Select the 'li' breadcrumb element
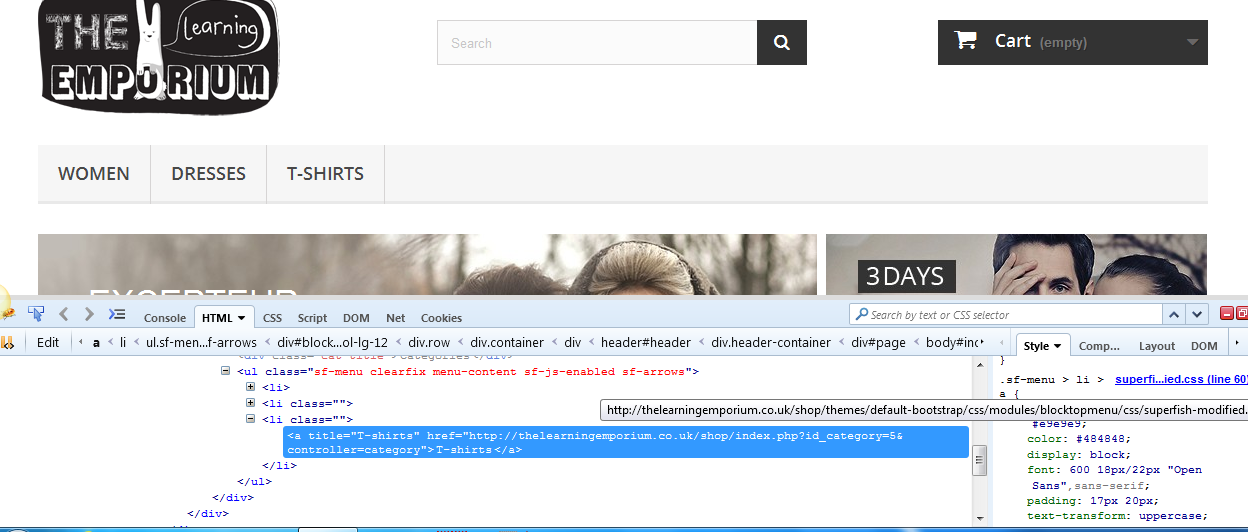 tap(124, 342)
